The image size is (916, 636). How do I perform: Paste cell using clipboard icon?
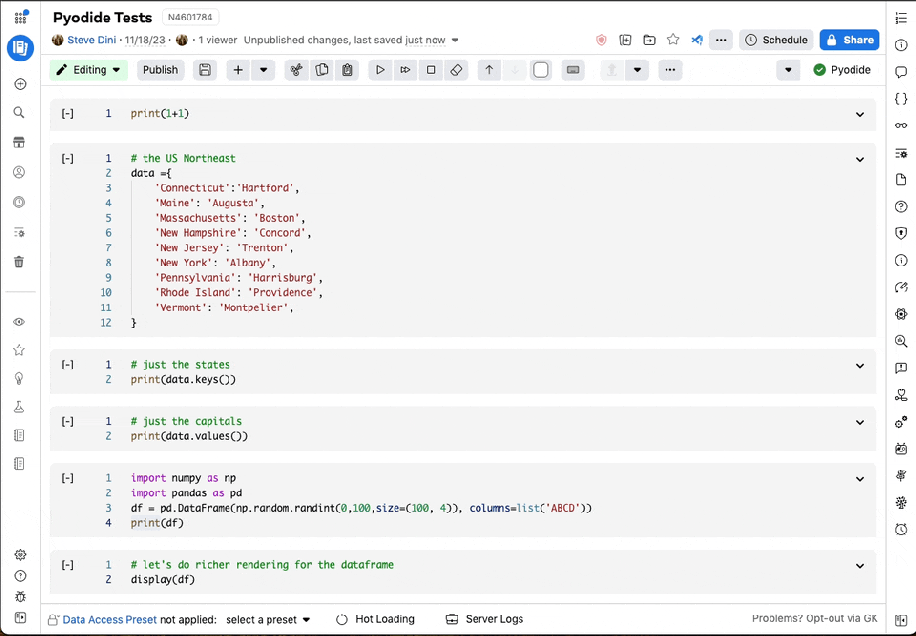347,70
